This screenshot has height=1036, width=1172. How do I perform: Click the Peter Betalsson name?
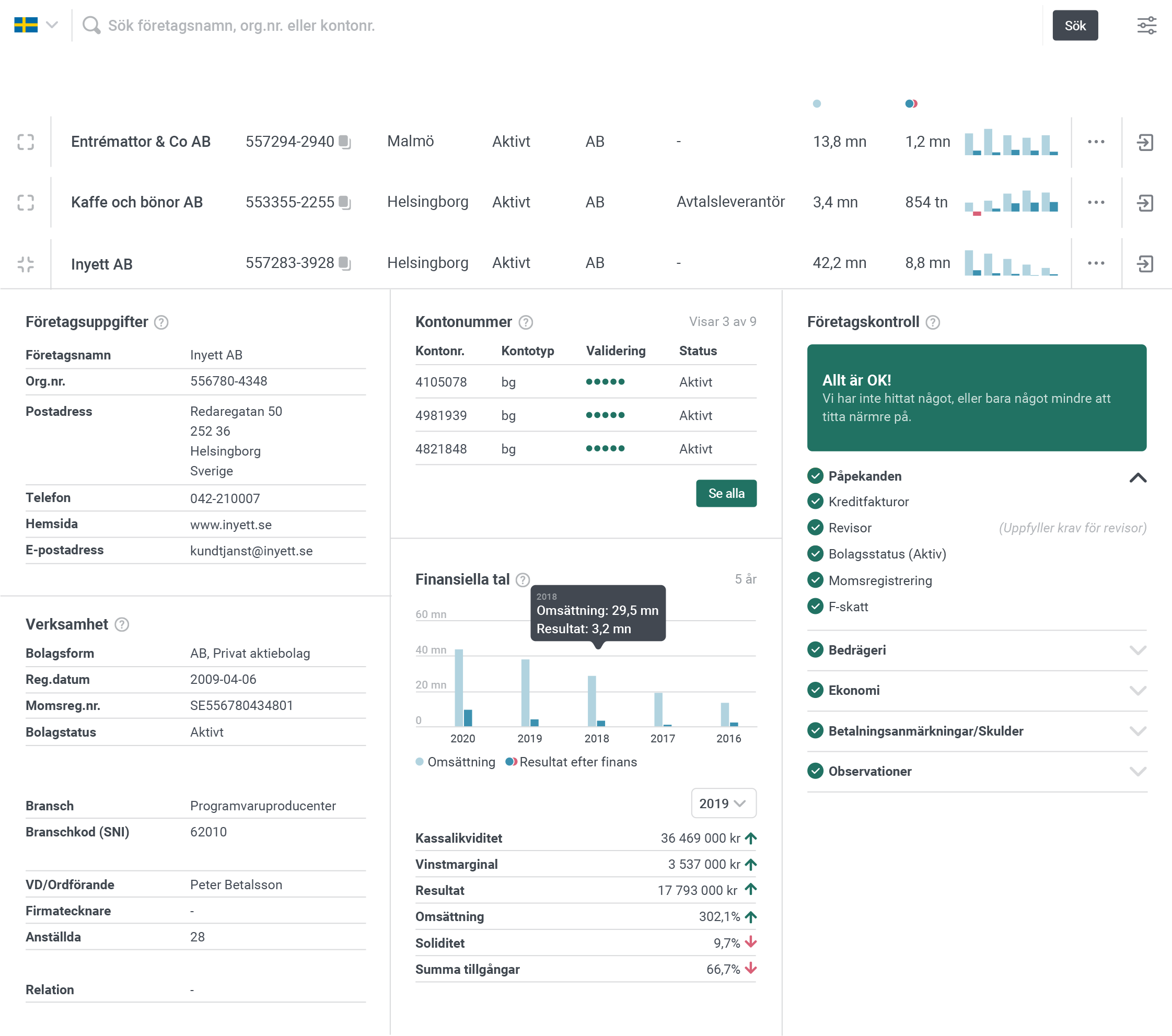236,884
